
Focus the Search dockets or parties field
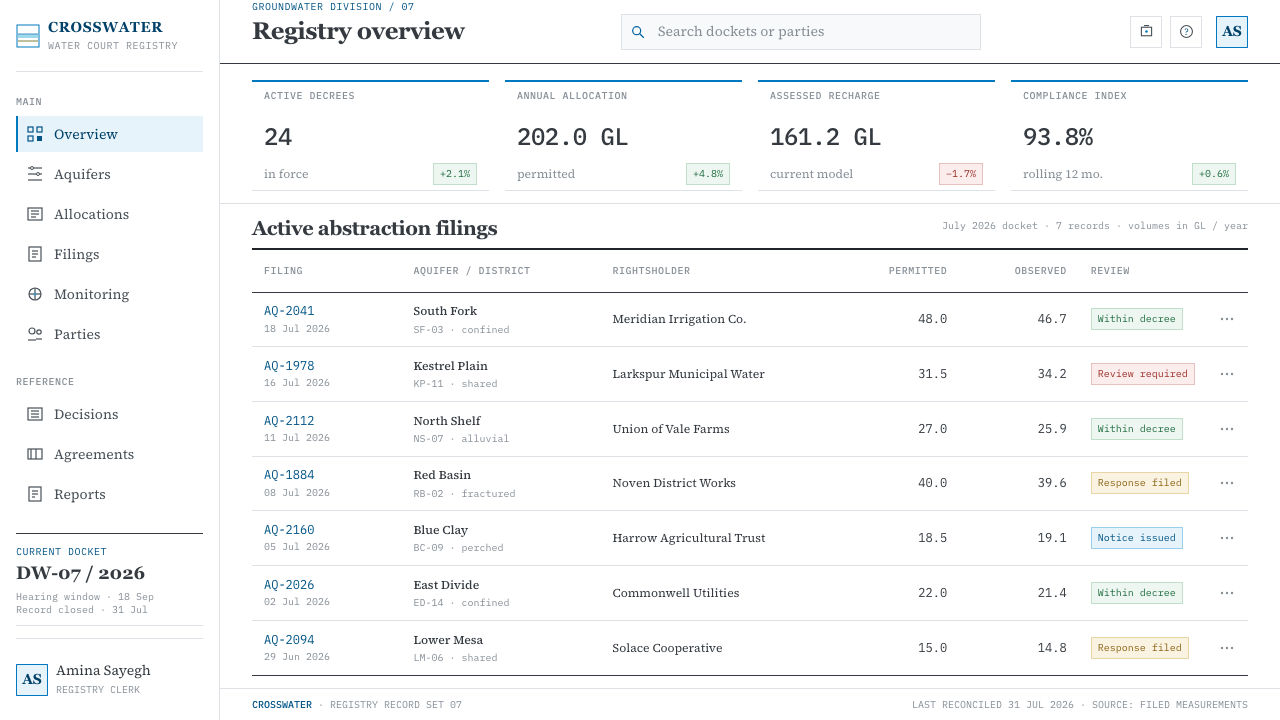coord(801,32)
